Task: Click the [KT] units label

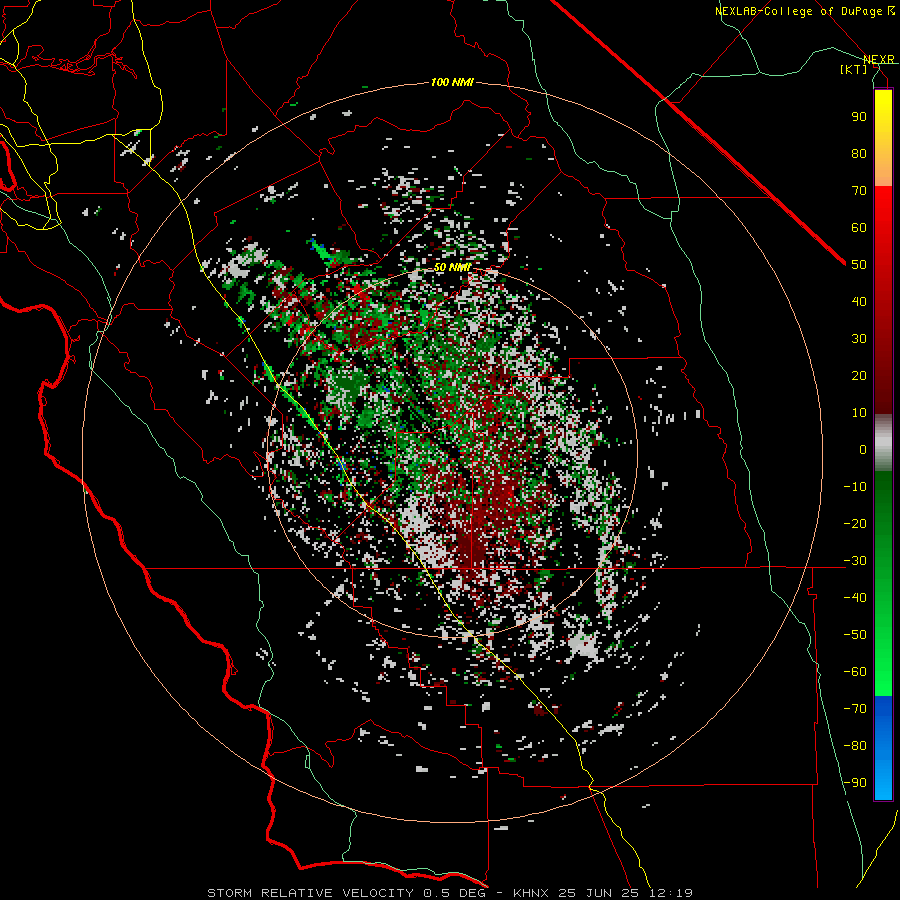Action: (x=854, y=69)
